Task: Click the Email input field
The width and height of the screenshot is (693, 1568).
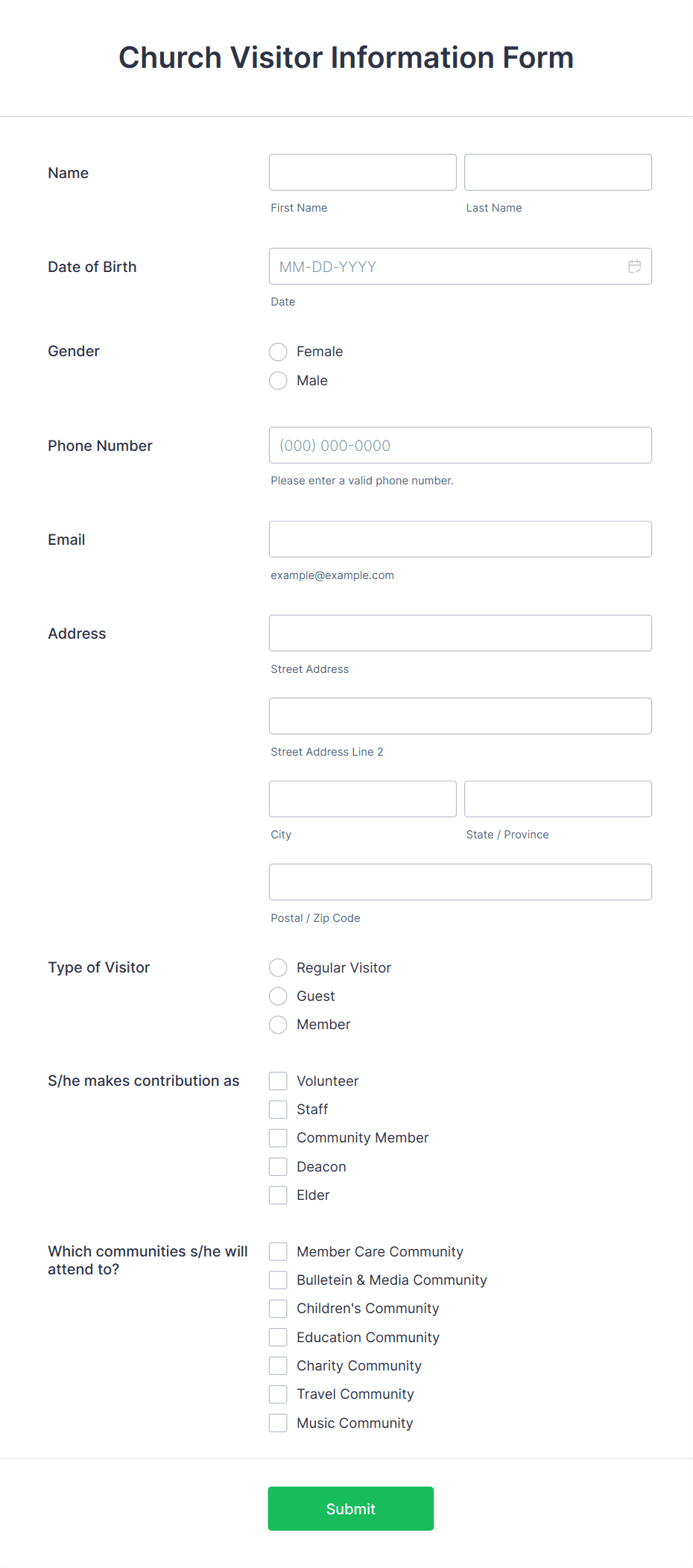Action: tap(461, 539)
